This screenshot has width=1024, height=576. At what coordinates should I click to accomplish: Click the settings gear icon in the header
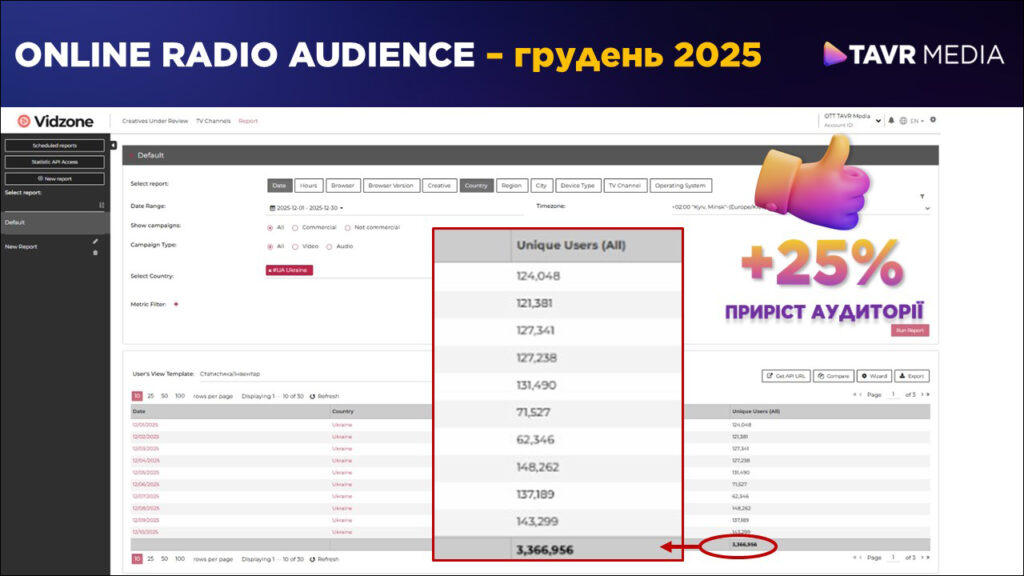(x=933, y=119)
